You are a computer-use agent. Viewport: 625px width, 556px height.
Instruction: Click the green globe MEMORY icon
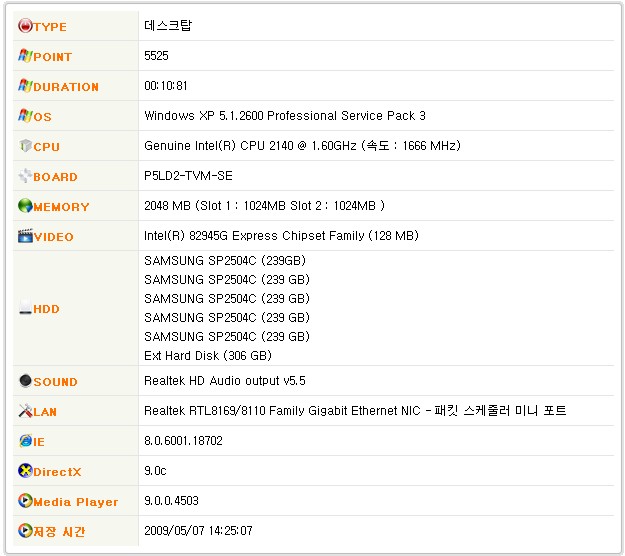click(x=25, y=206)
